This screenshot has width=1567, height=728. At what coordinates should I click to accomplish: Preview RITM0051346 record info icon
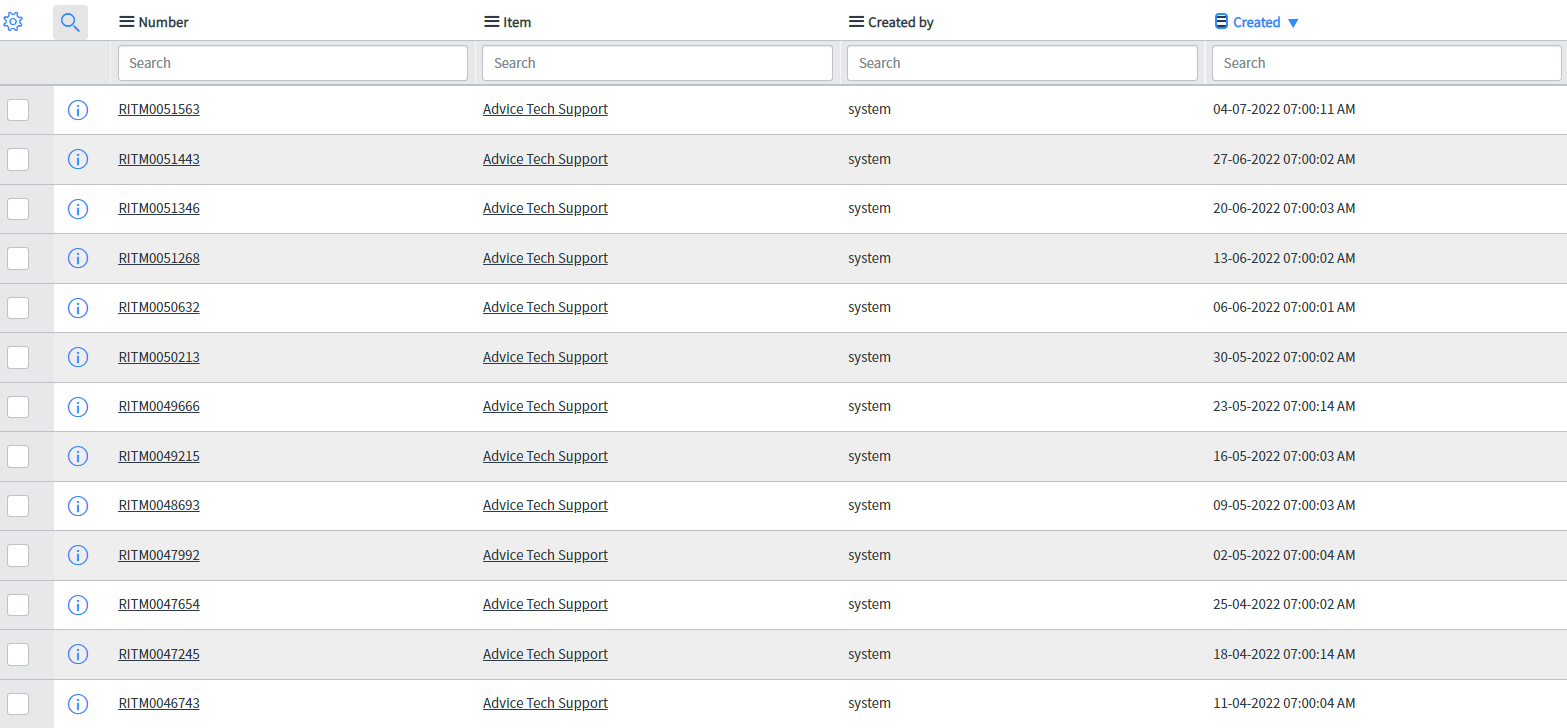[x=78, y=209]
